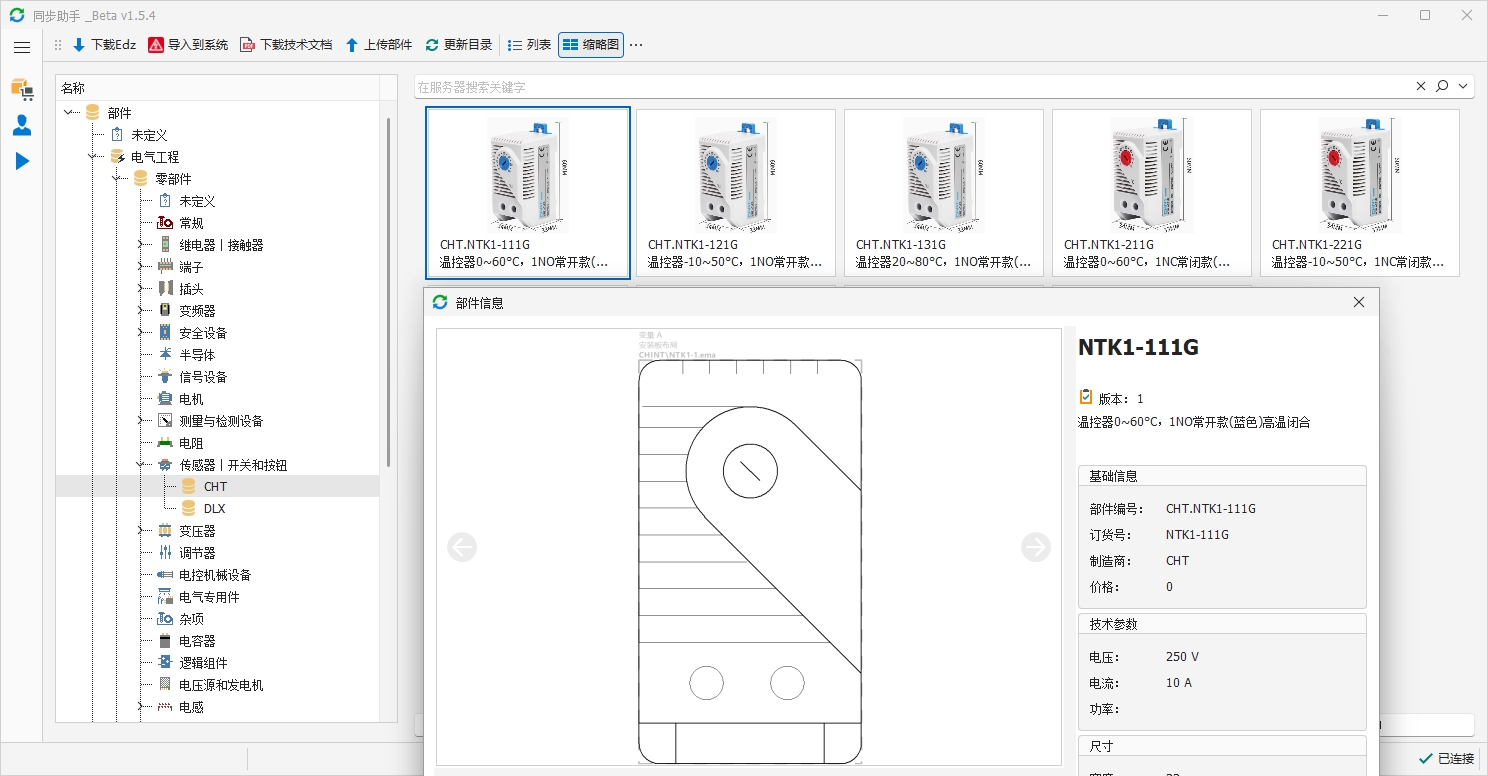Open the toolbar overflow ellipsis menu

[636, 45]
